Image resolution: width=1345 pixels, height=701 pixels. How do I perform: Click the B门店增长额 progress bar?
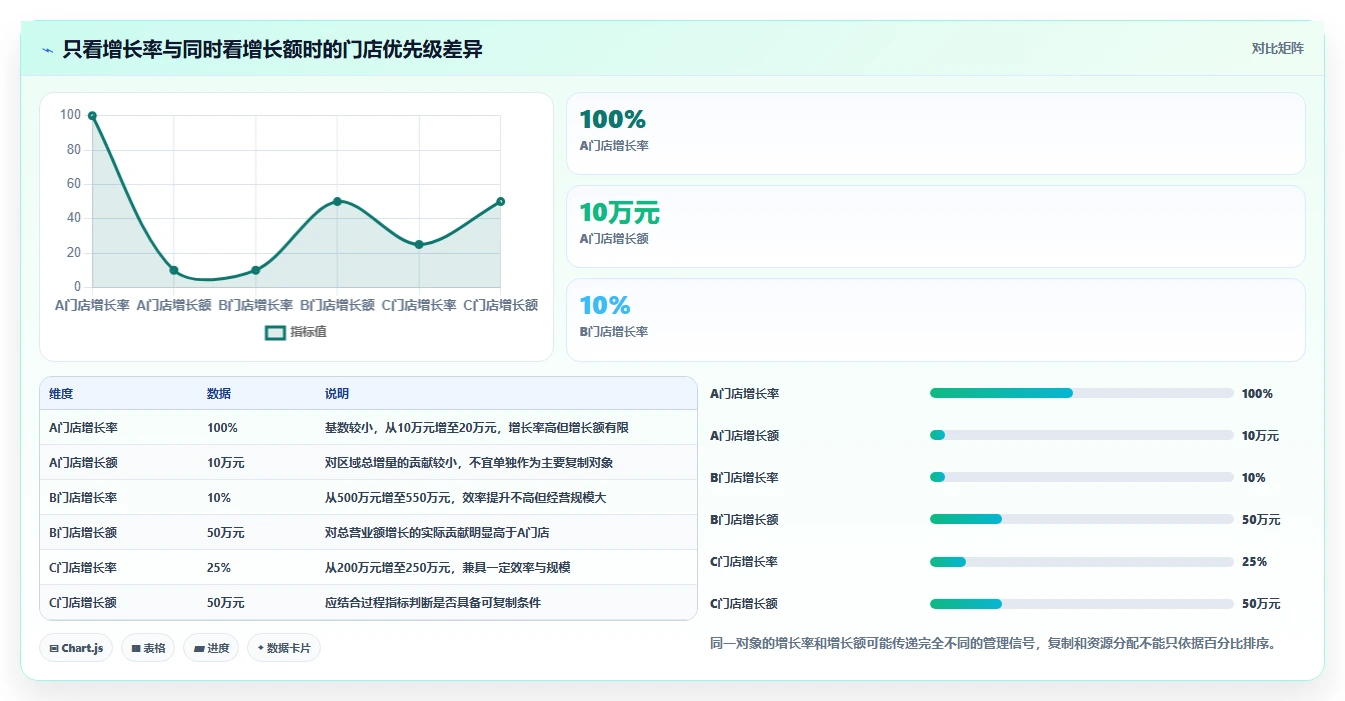click(x=1082, y=519)
